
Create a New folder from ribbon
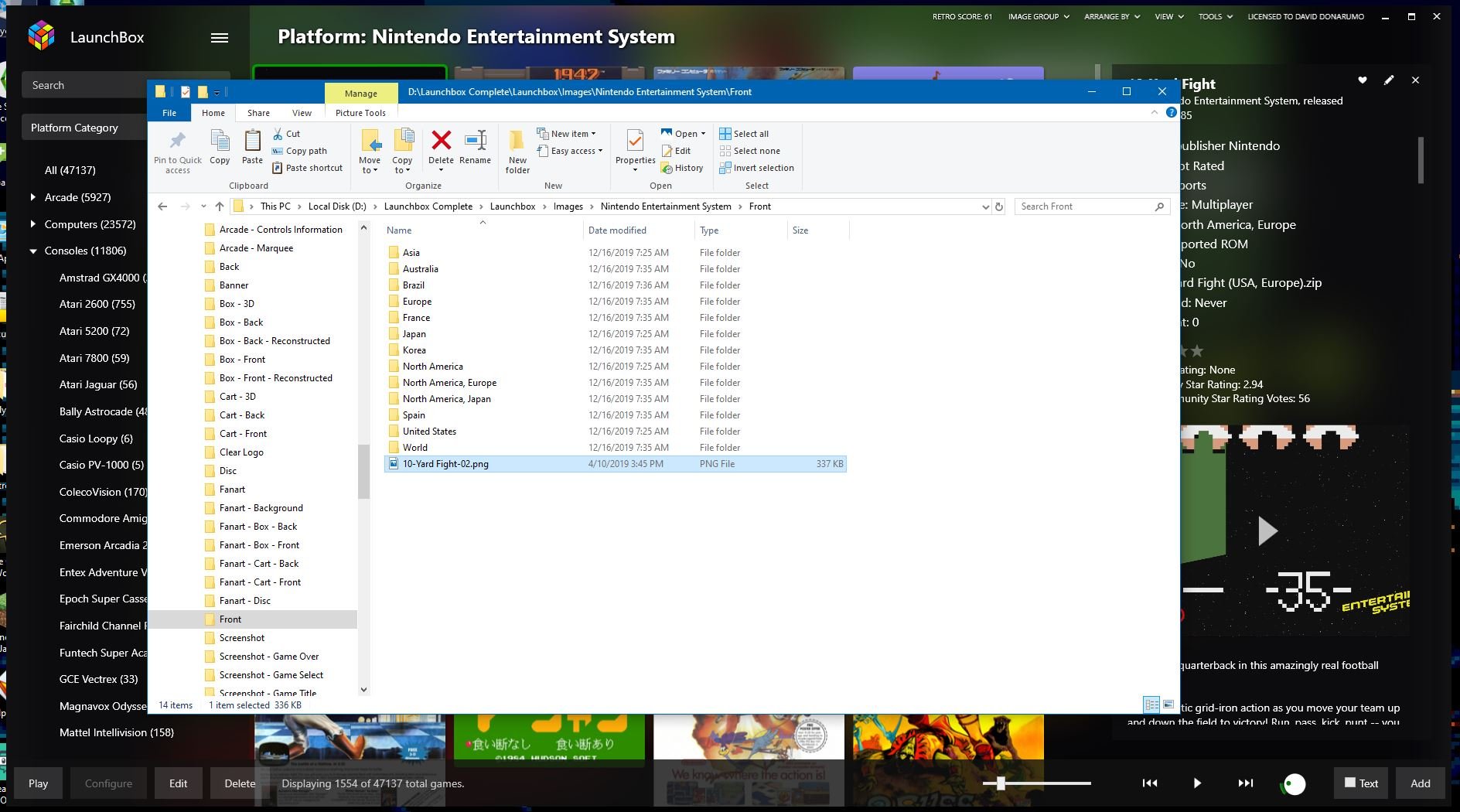click(x=517, y=152)
